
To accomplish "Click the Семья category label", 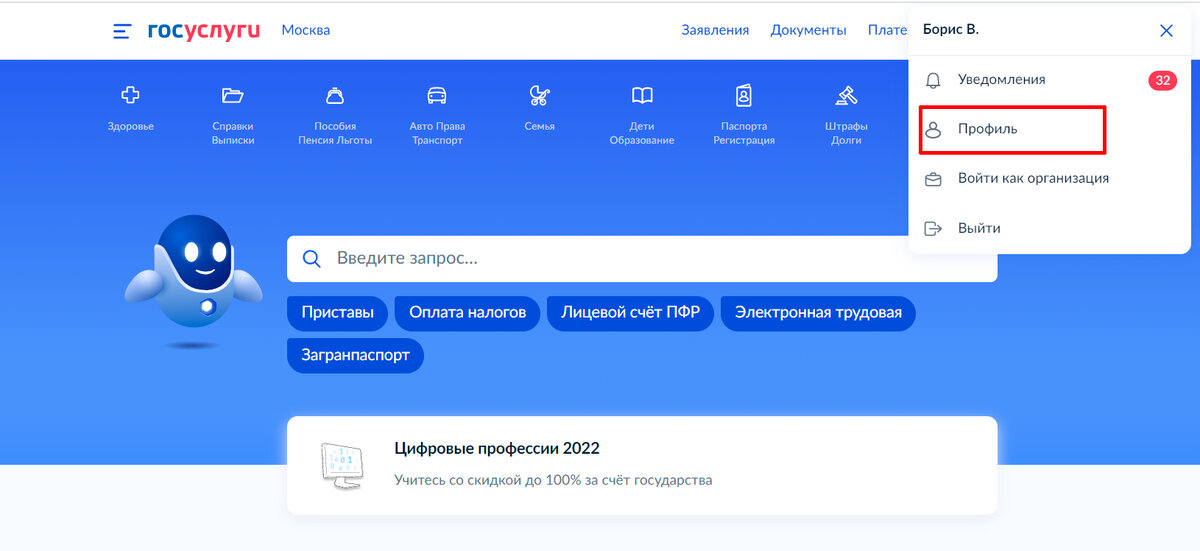I will [539, 127].
